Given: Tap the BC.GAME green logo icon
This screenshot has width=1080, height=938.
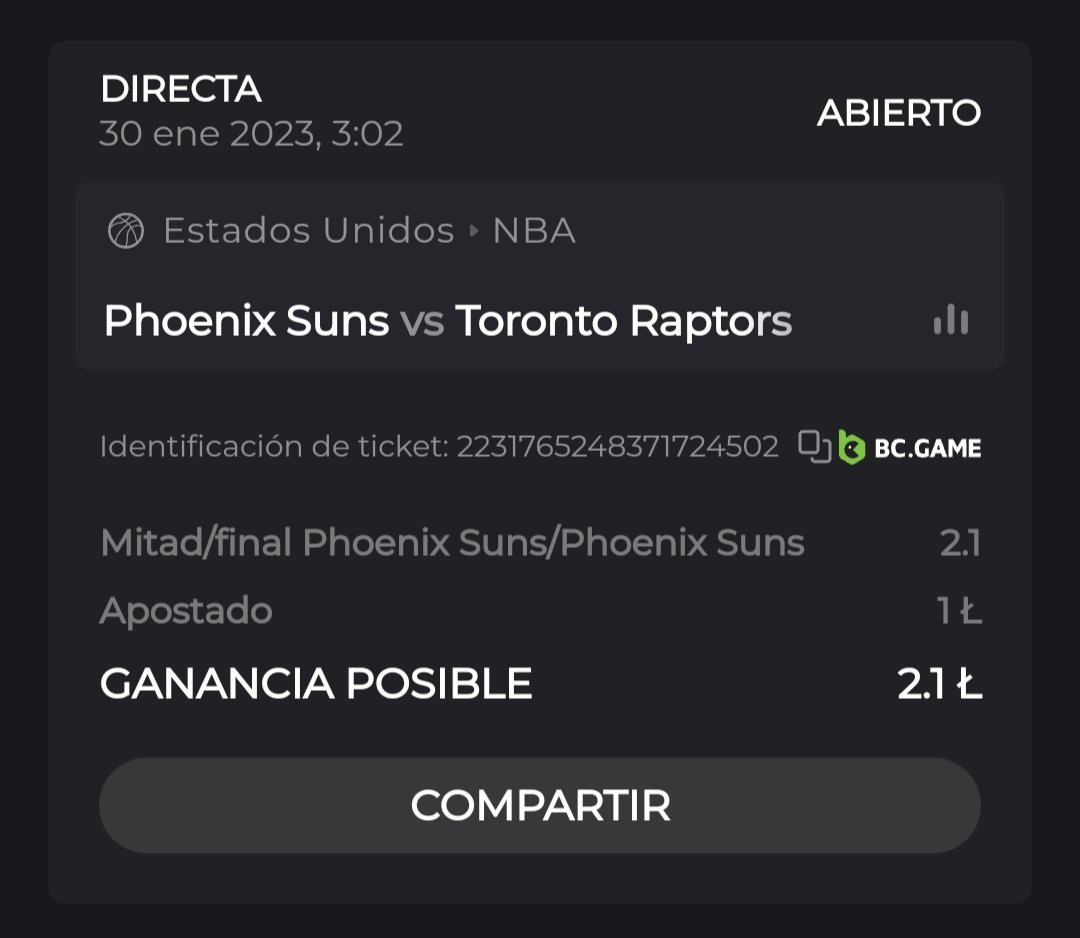Looking at the screenshot, I should tap(852, 447).
